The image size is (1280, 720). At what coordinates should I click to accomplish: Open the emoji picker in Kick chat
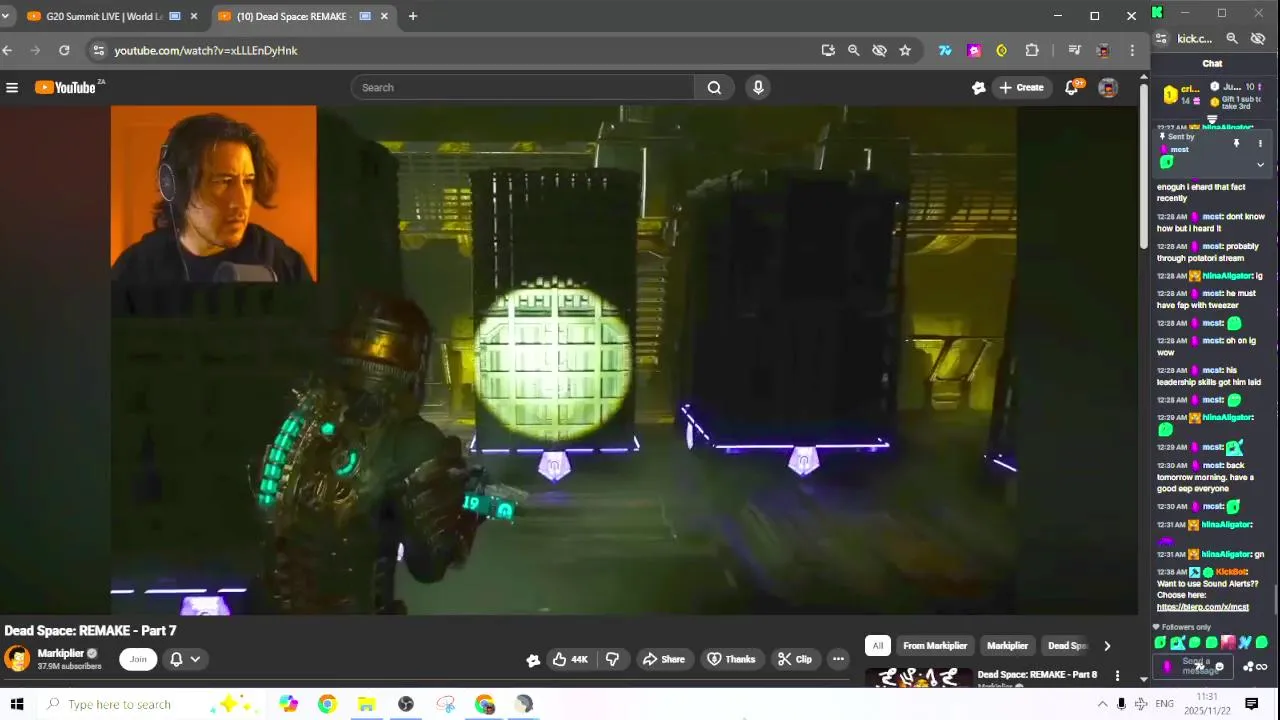(1219, 667)
